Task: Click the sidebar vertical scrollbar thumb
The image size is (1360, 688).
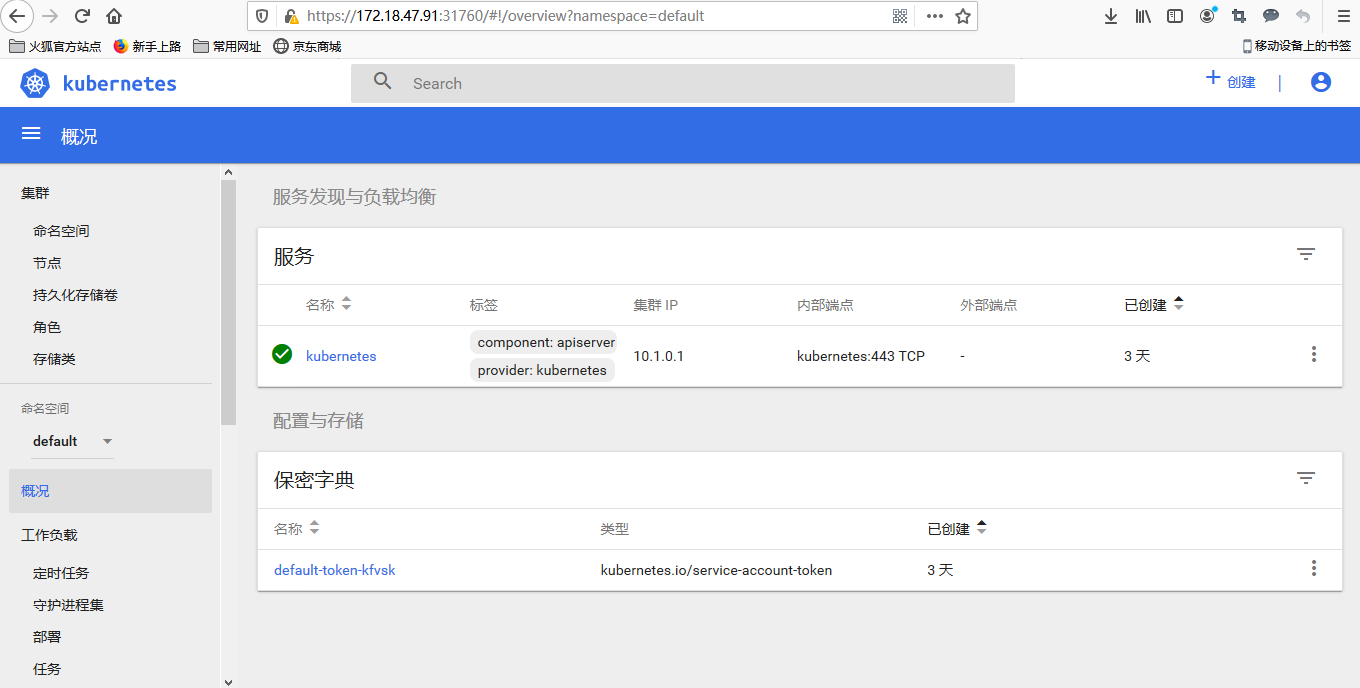Action: (x=228, y=302)
